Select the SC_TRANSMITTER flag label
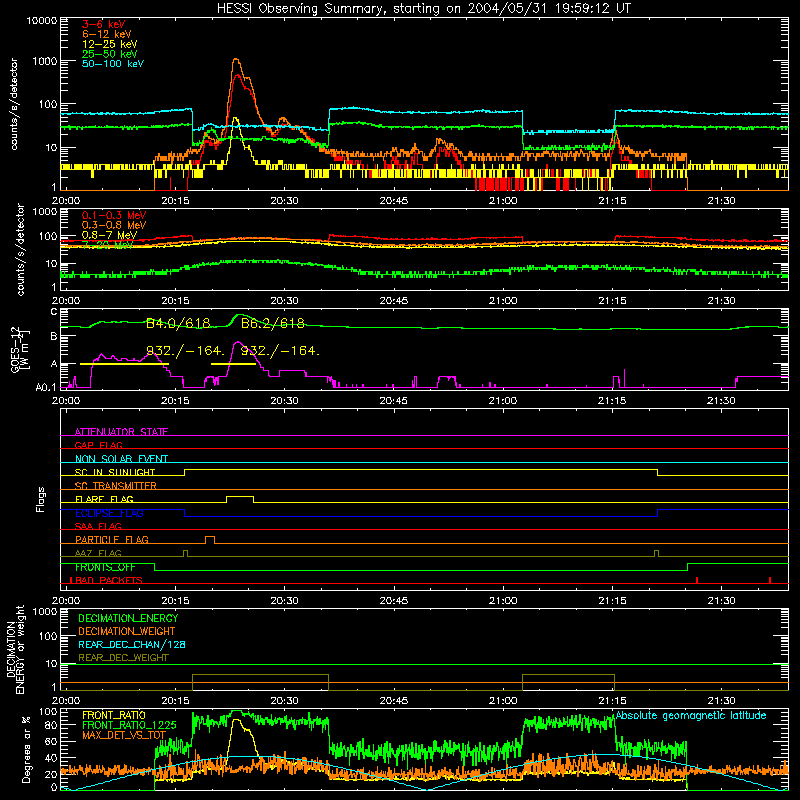The height and width of the screenshot is (800, 800). click(116, 486)
